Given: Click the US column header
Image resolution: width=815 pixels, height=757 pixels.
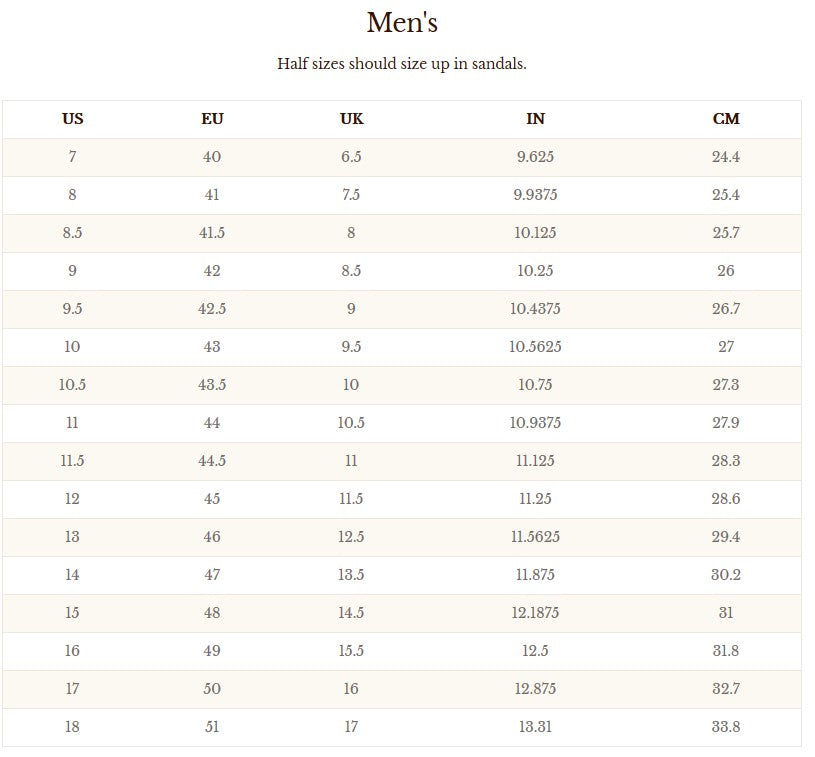Looking at the screenshot, I should (x=72, y=119).
